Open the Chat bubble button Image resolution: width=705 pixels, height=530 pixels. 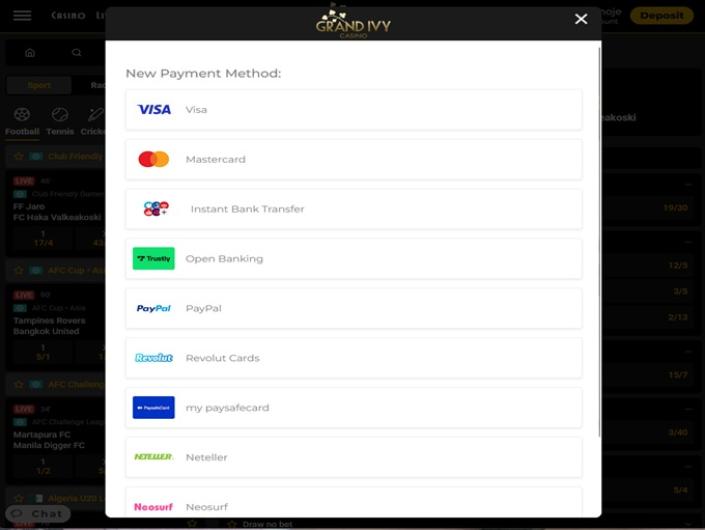pyautogui.click(x=38, y=513)
